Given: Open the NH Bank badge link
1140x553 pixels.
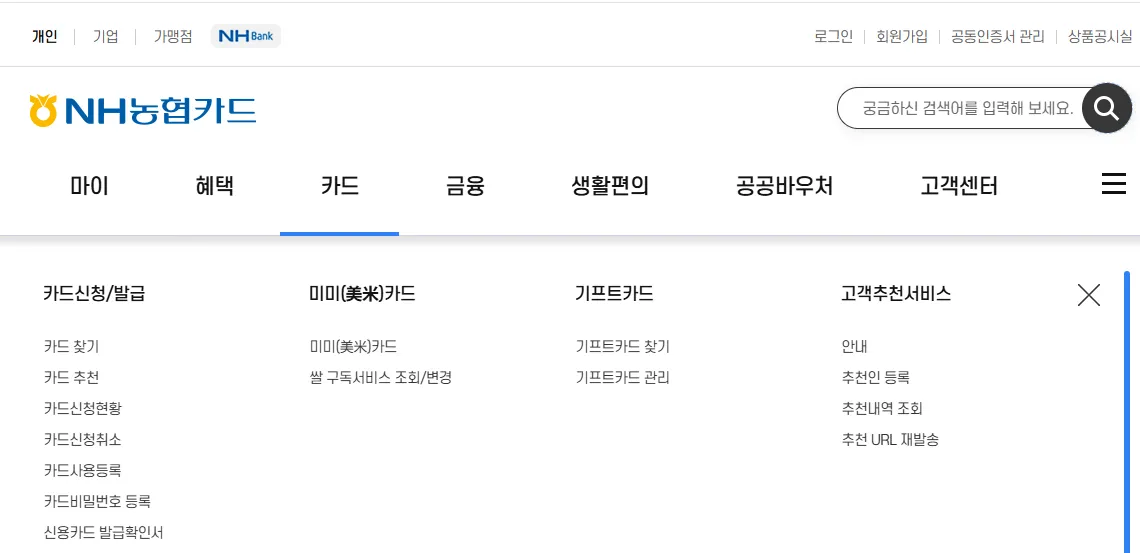Looking at the screenshot, I should (246, 36).
